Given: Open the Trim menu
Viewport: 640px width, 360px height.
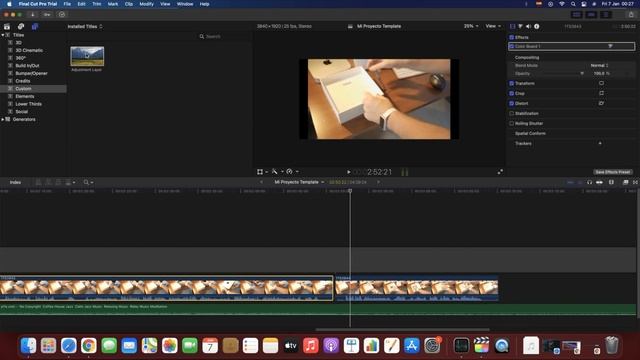Looking at the screenshot, I should (x=97, y=4).
